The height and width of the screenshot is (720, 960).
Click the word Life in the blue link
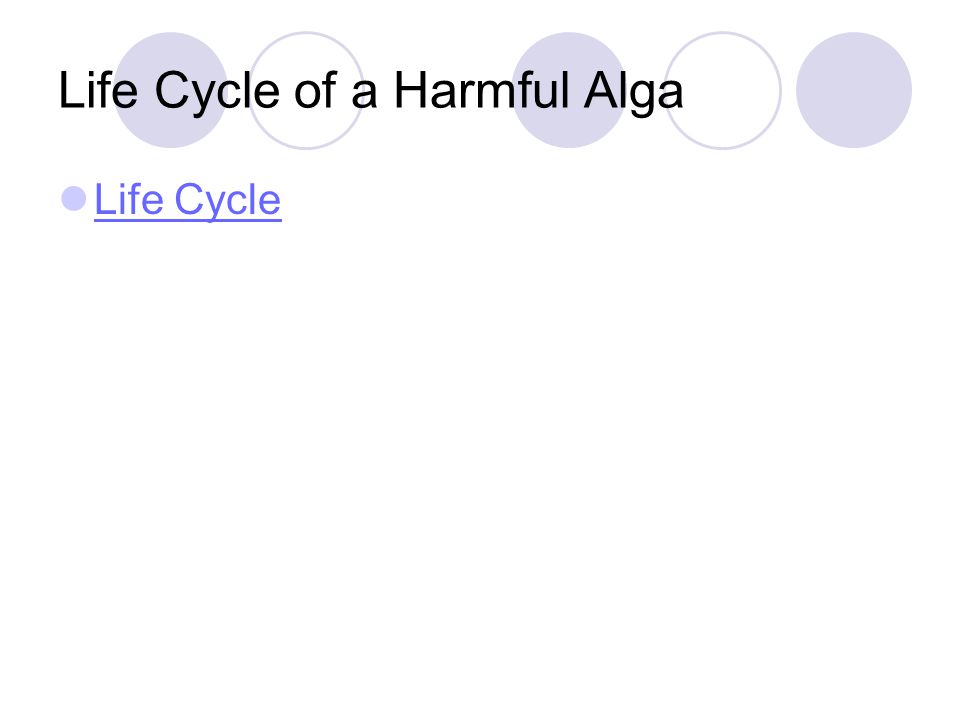[x=129, y=199]
